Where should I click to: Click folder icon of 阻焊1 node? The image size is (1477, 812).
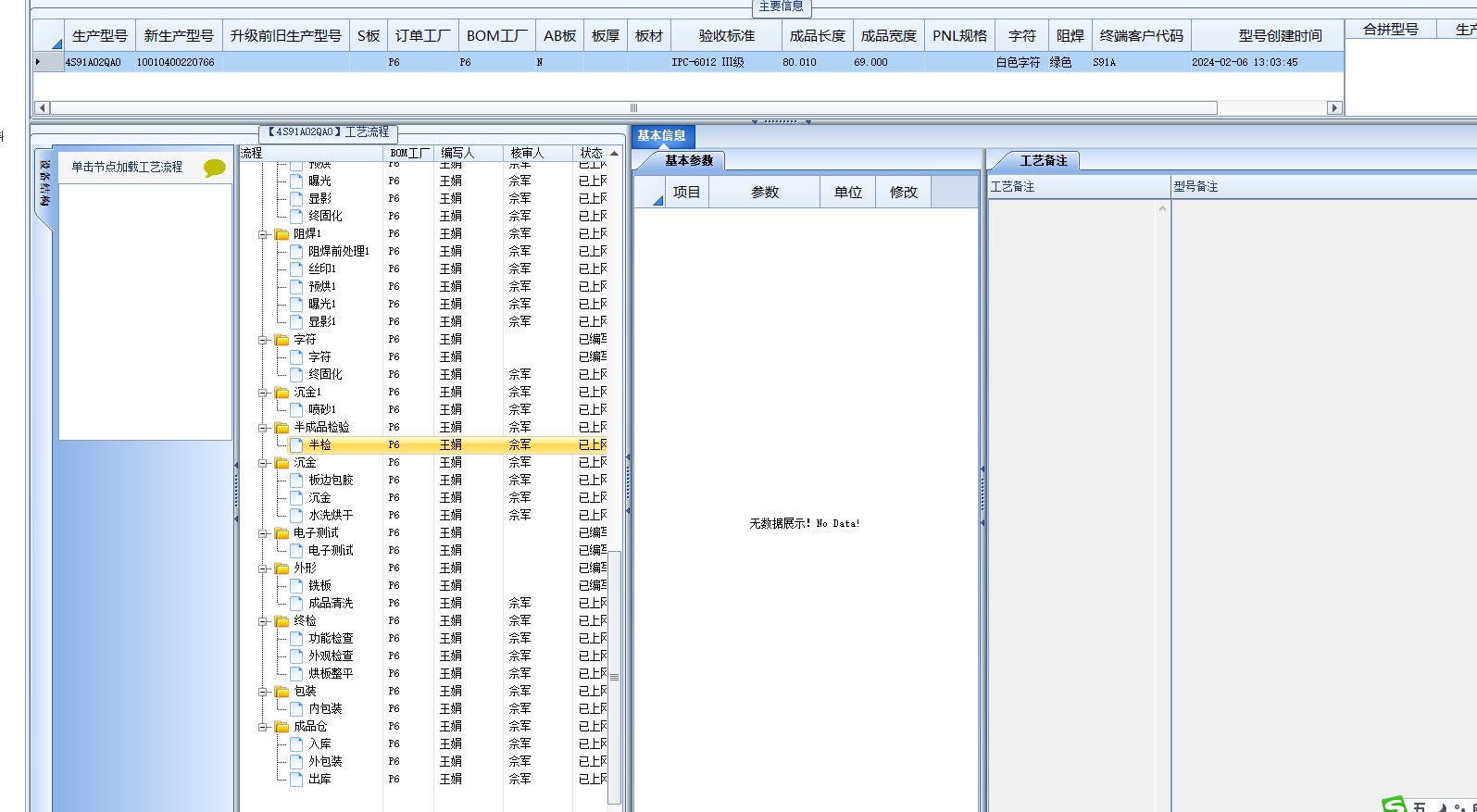pyautogui.click(x=282, y=234)
